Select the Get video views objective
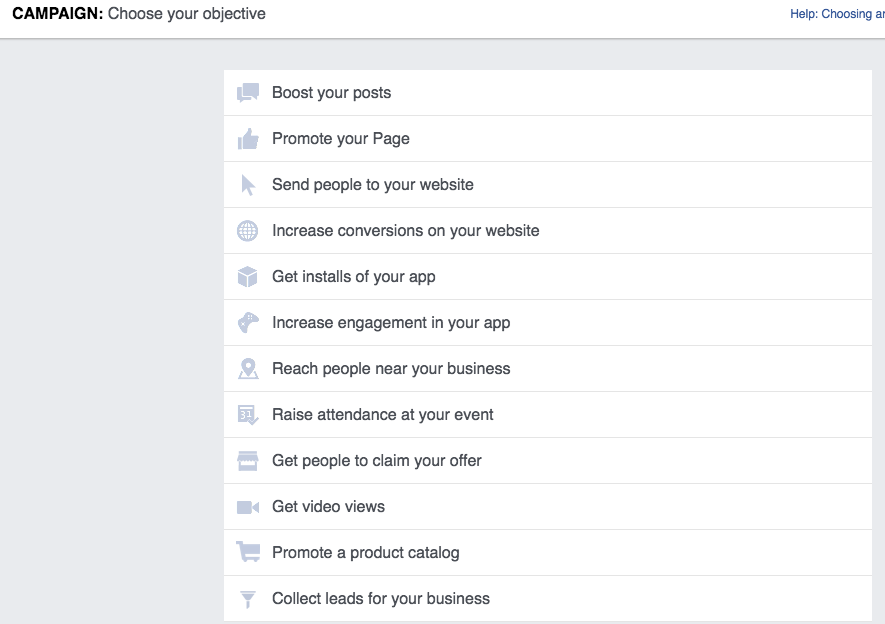Viewport: 885px width, 624px height. tap(327, 506)
